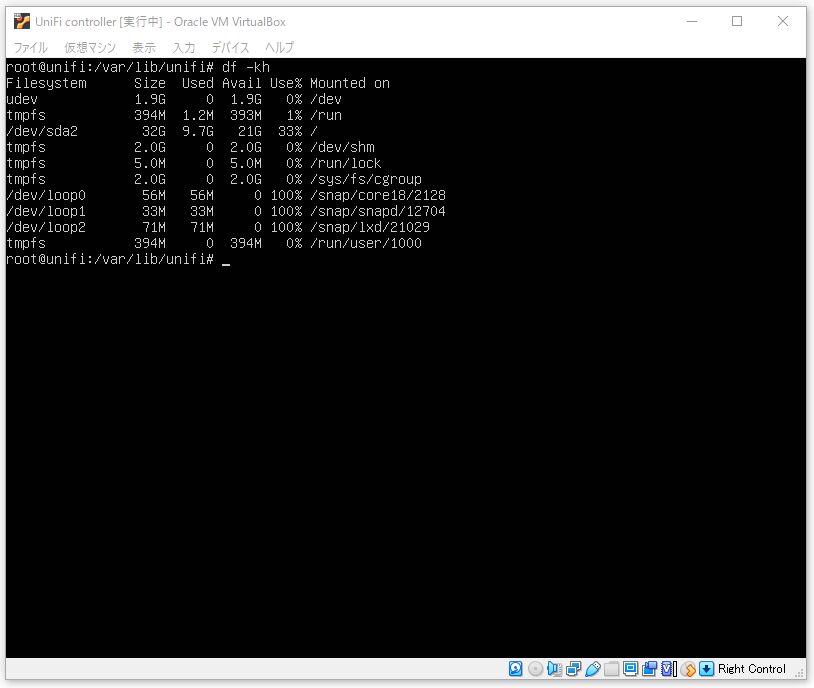The image size is (814, 688).
Task: Click the df -kh command text
Action: 246,68
